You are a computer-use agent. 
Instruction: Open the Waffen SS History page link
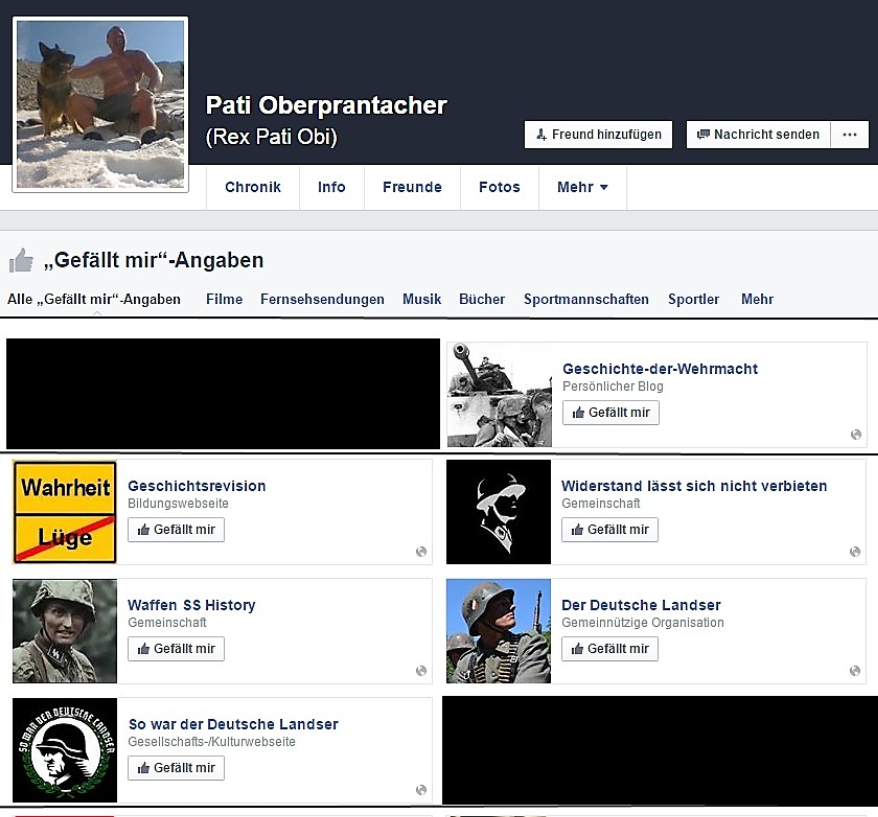tap(192, 605)
